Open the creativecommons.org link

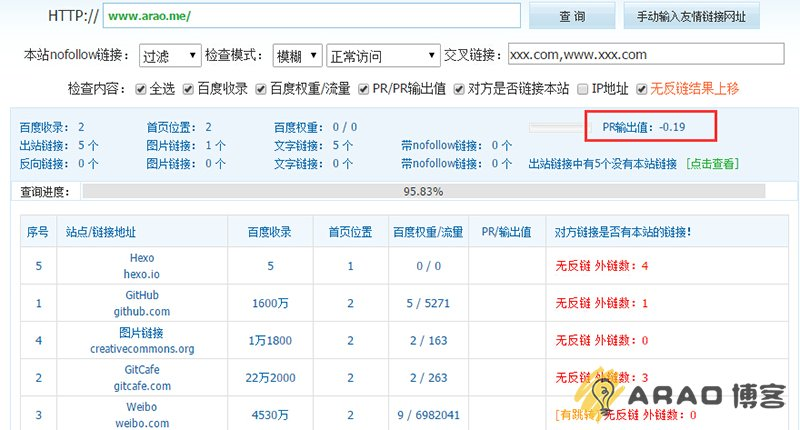(x=142, y=349)
